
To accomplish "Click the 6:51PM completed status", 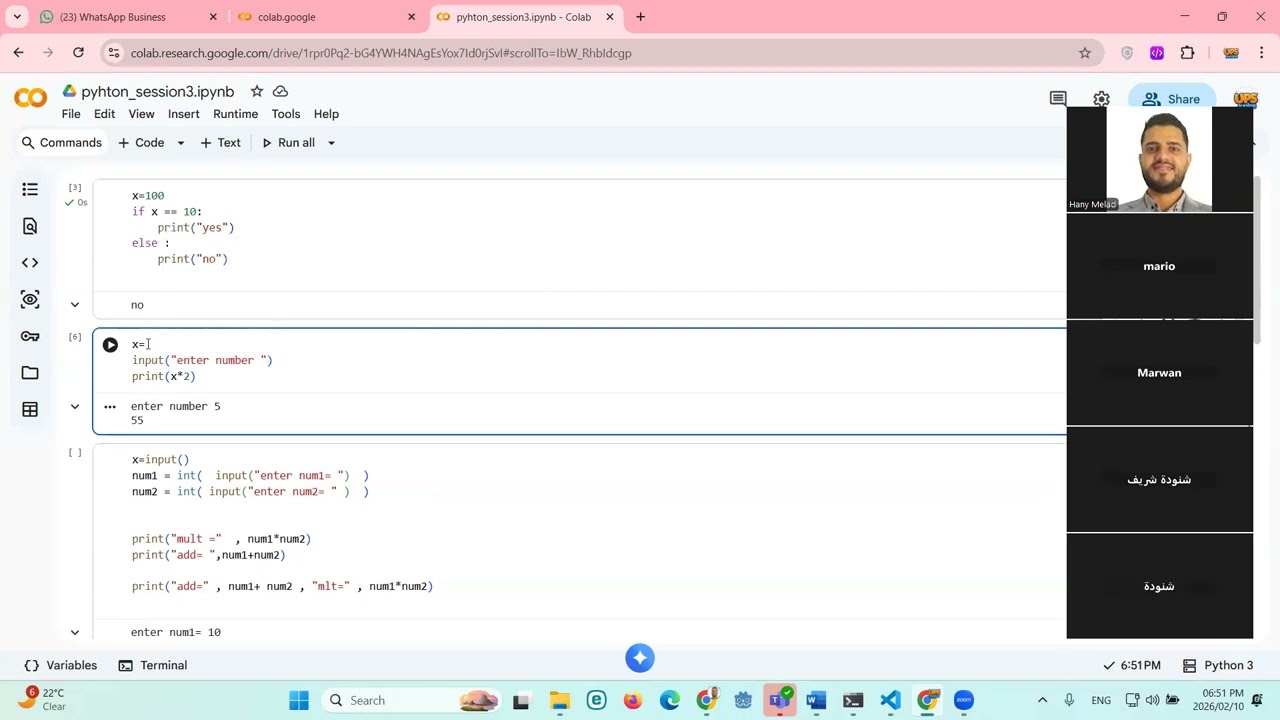I will 1131,665.
